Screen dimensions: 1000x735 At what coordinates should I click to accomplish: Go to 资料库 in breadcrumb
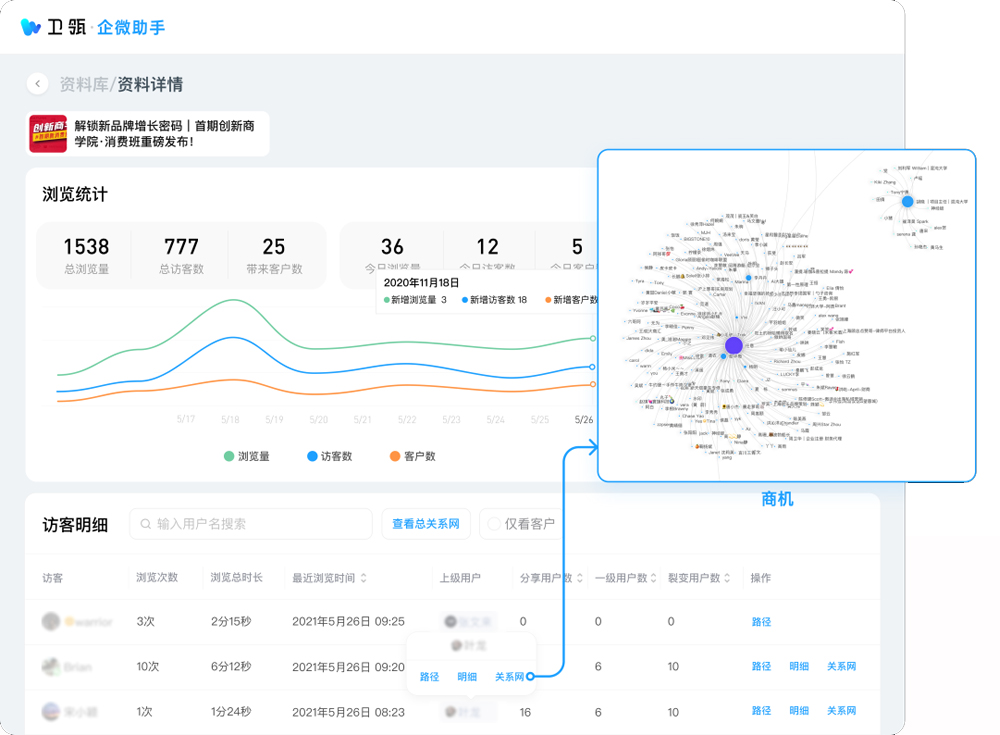84,84
